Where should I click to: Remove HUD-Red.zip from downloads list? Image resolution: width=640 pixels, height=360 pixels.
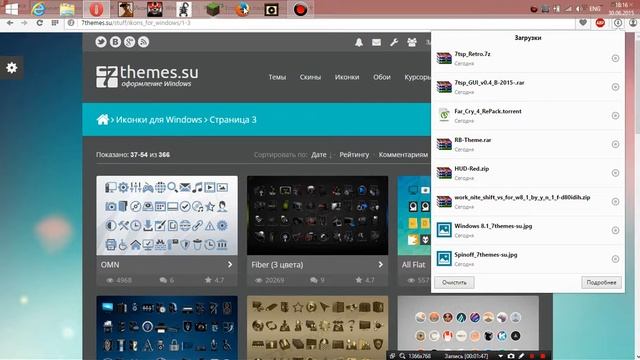pyautogui.click(x=616, y=173)
